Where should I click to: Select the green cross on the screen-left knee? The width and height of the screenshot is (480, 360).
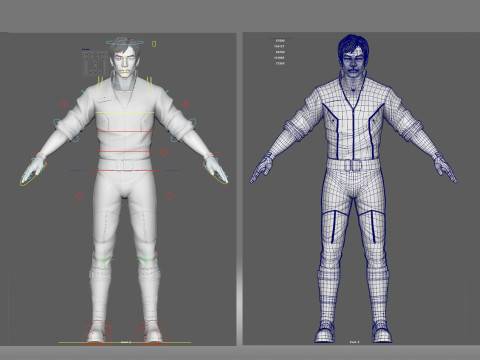coord(105,259)
